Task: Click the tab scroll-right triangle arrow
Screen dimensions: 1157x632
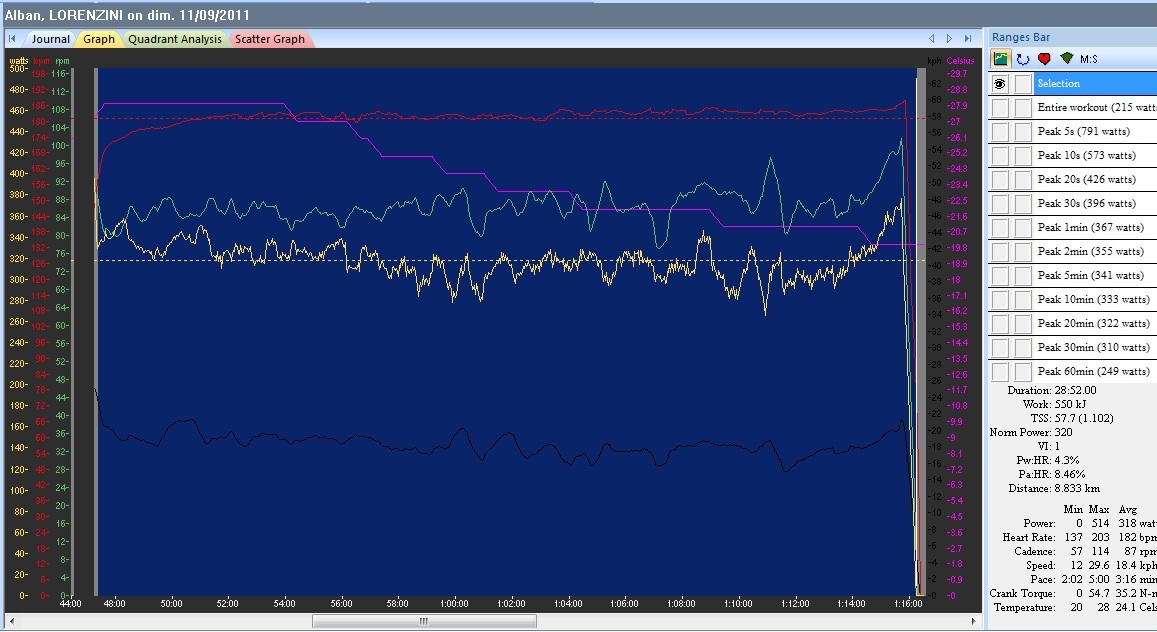Action: click(950, 38)
